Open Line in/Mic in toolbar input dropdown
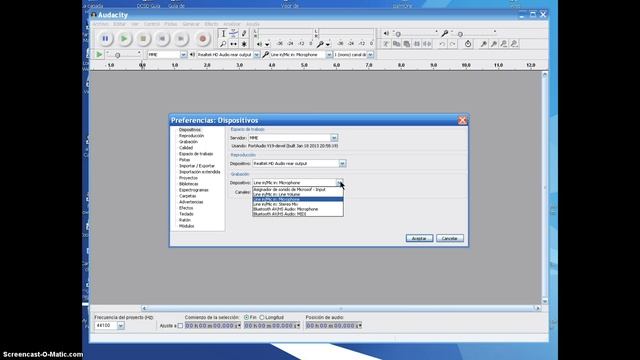The image size is (640, 360). (329, 55)
